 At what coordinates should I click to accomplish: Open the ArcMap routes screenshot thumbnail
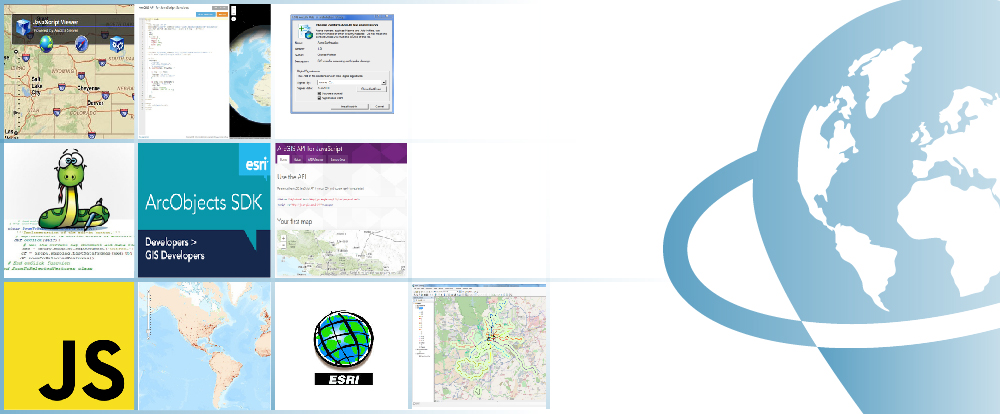[478, 344]
